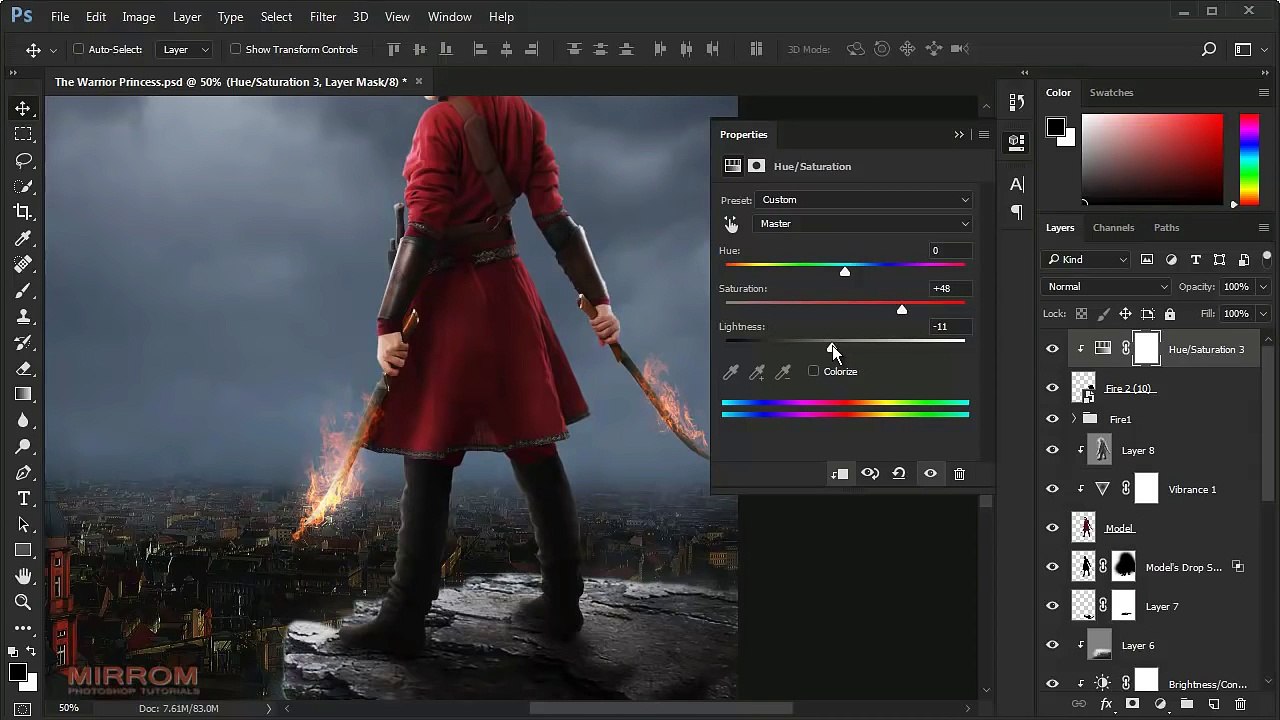Choose the Horizontal Type tool
Viewport: 1280px width, 720px height.
pyautogui.click(x=23, y=498)
